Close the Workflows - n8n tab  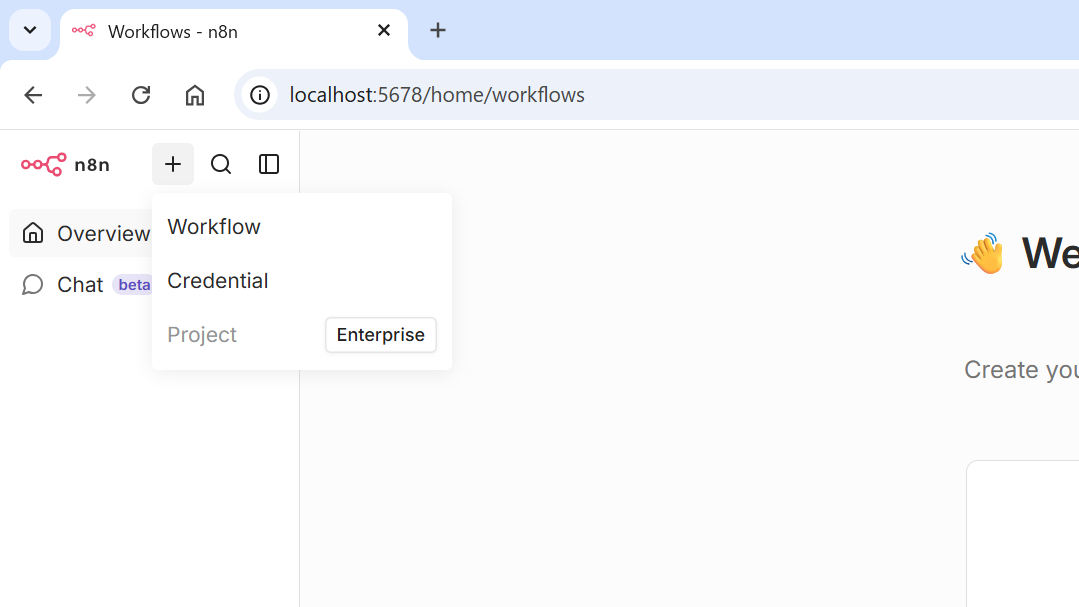pyautogui.click(x=384, y=30)
